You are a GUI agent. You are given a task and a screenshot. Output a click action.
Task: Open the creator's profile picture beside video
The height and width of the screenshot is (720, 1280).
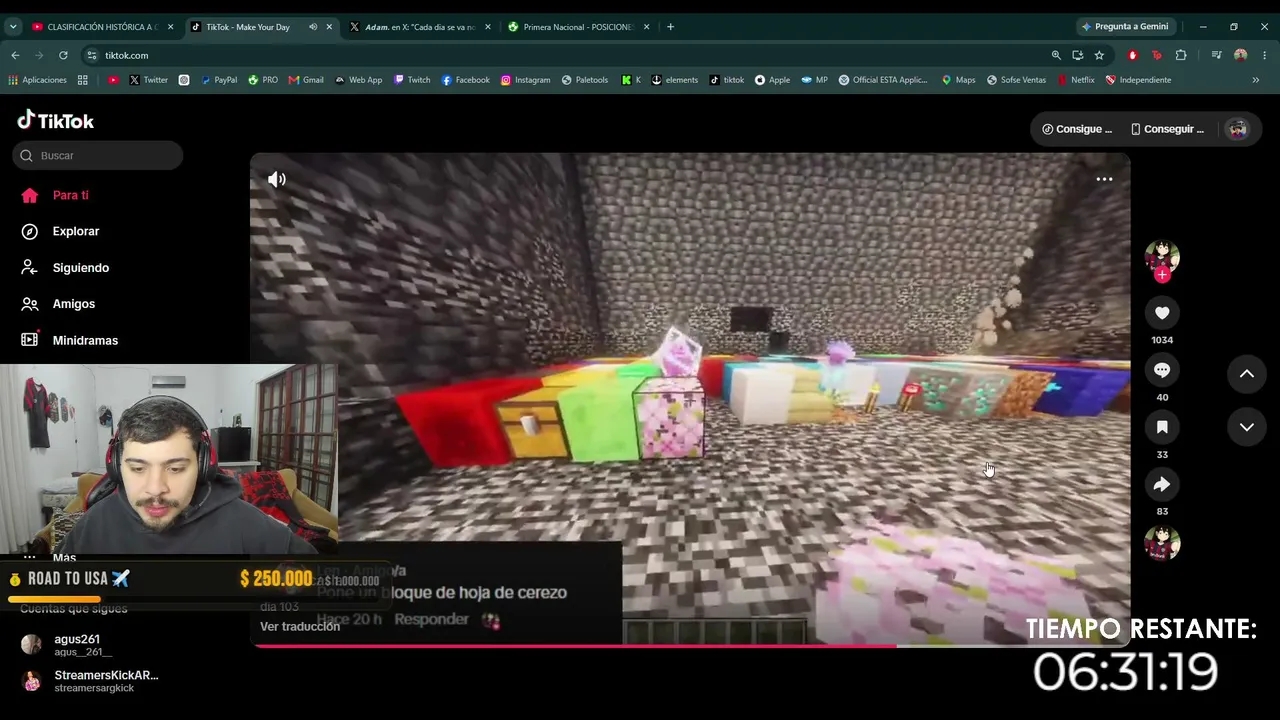click(1162, 257)
